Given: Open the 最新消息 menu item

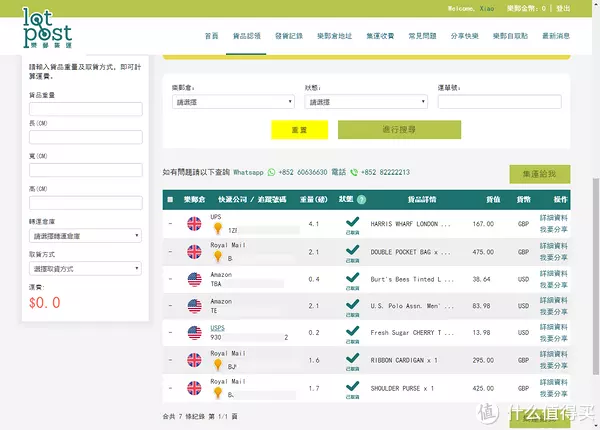Looking at the screenshot, I should [556, 36].
